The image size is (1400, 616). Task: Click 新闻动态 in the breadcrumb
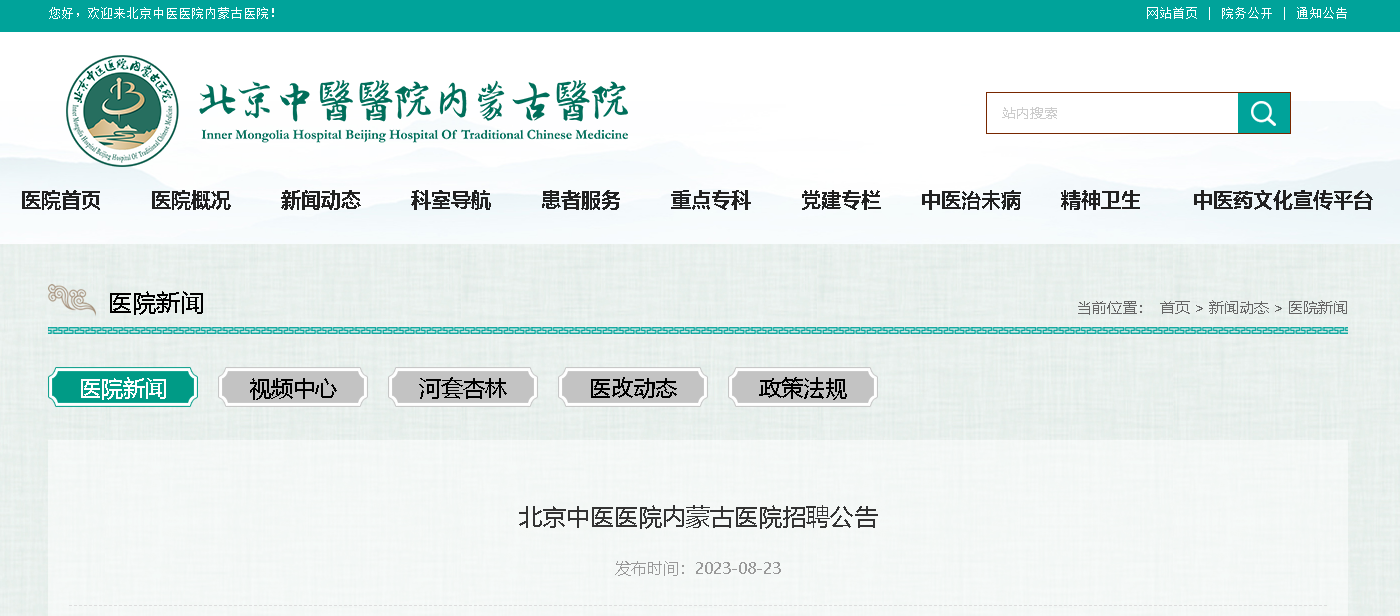tap(1238, 308)
